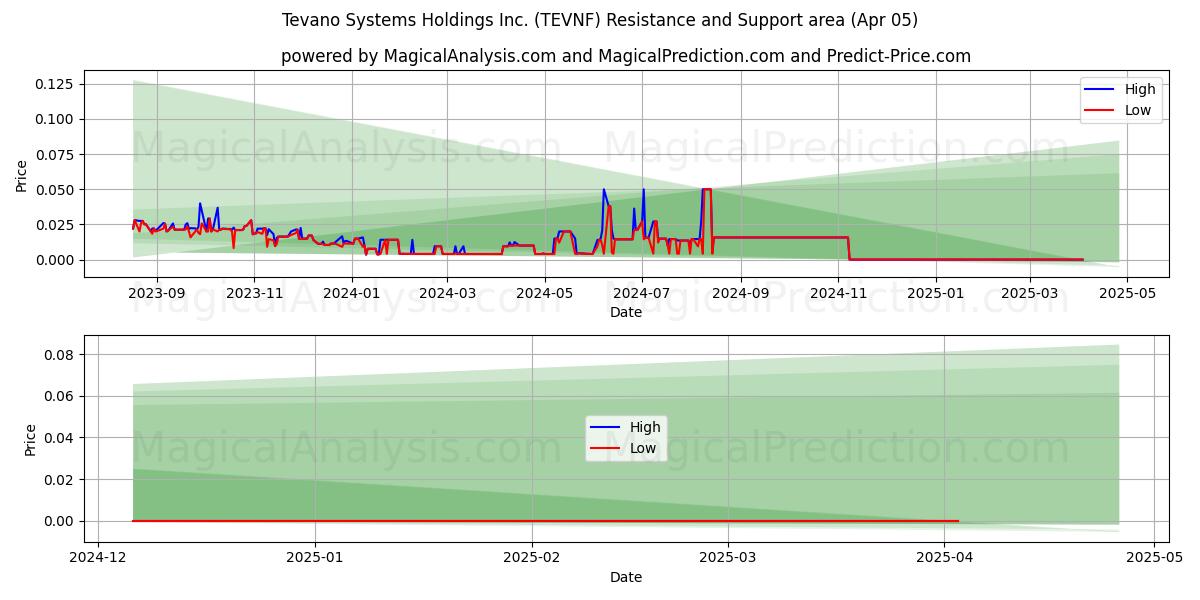1200x600 pixels.
Task: Click the 2024-12 x-axis label in bottom chart
Action: pos(99,558)
